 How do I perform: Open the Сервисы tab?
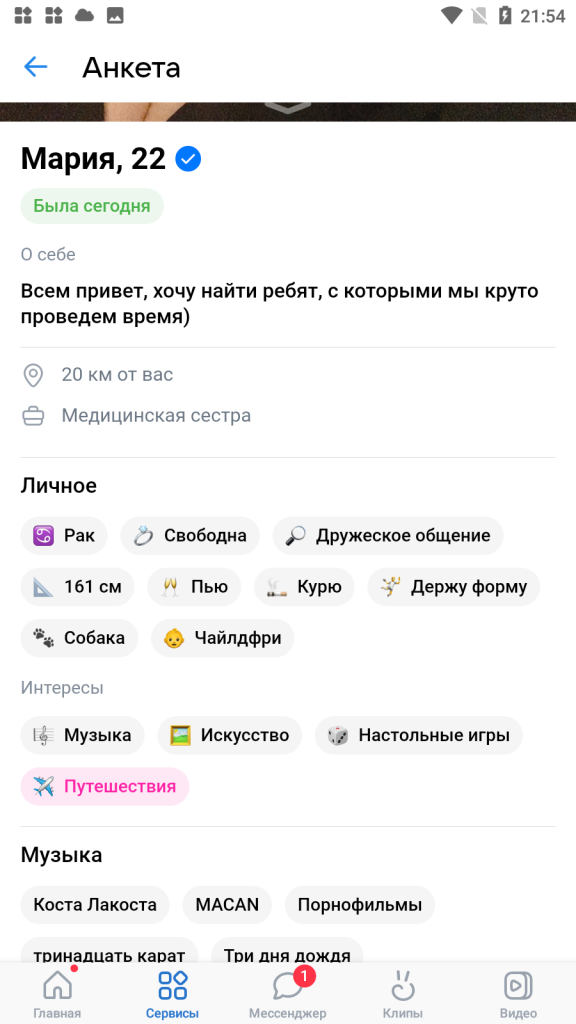[x=172, y=994]
